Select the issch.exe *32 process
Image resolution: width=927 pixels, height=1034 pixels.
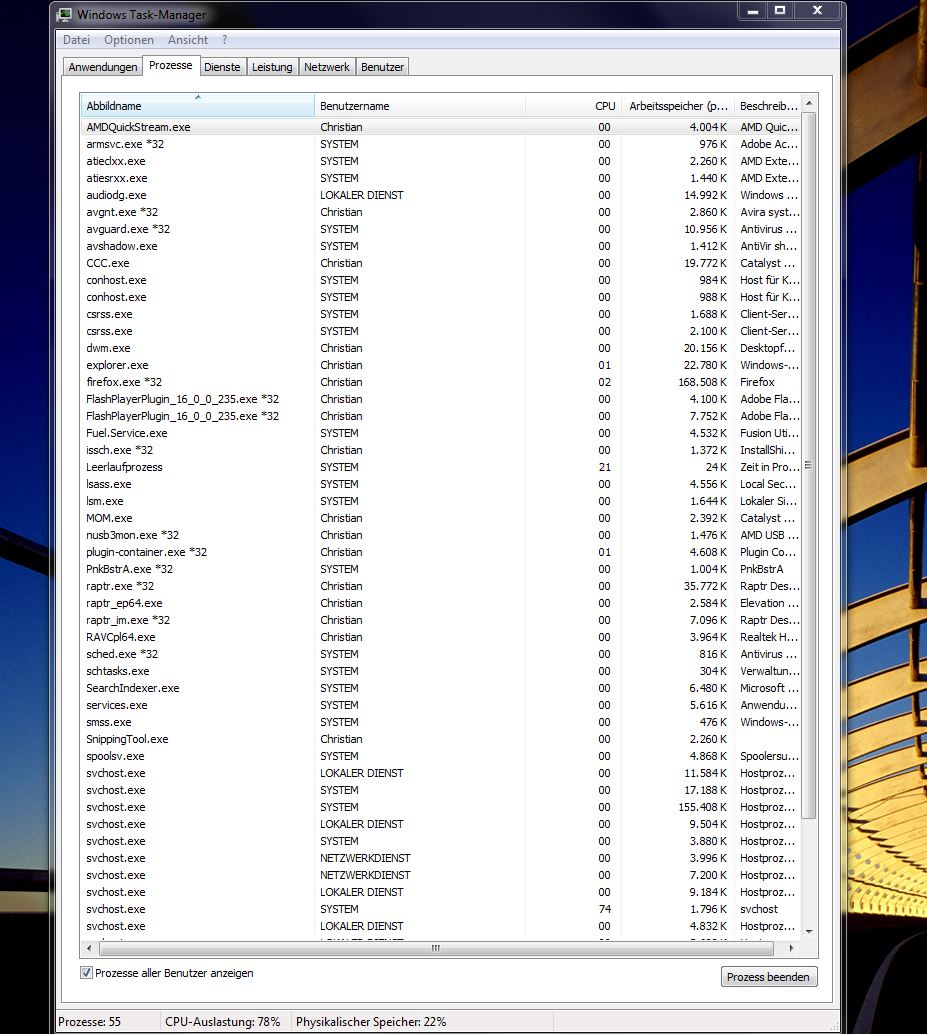tap(441, 450)
